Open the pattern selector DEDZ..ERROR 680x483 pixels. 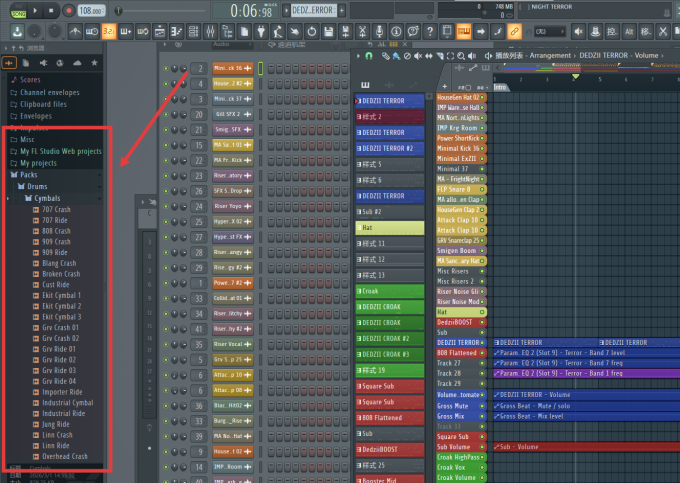[x=313, y=10]
